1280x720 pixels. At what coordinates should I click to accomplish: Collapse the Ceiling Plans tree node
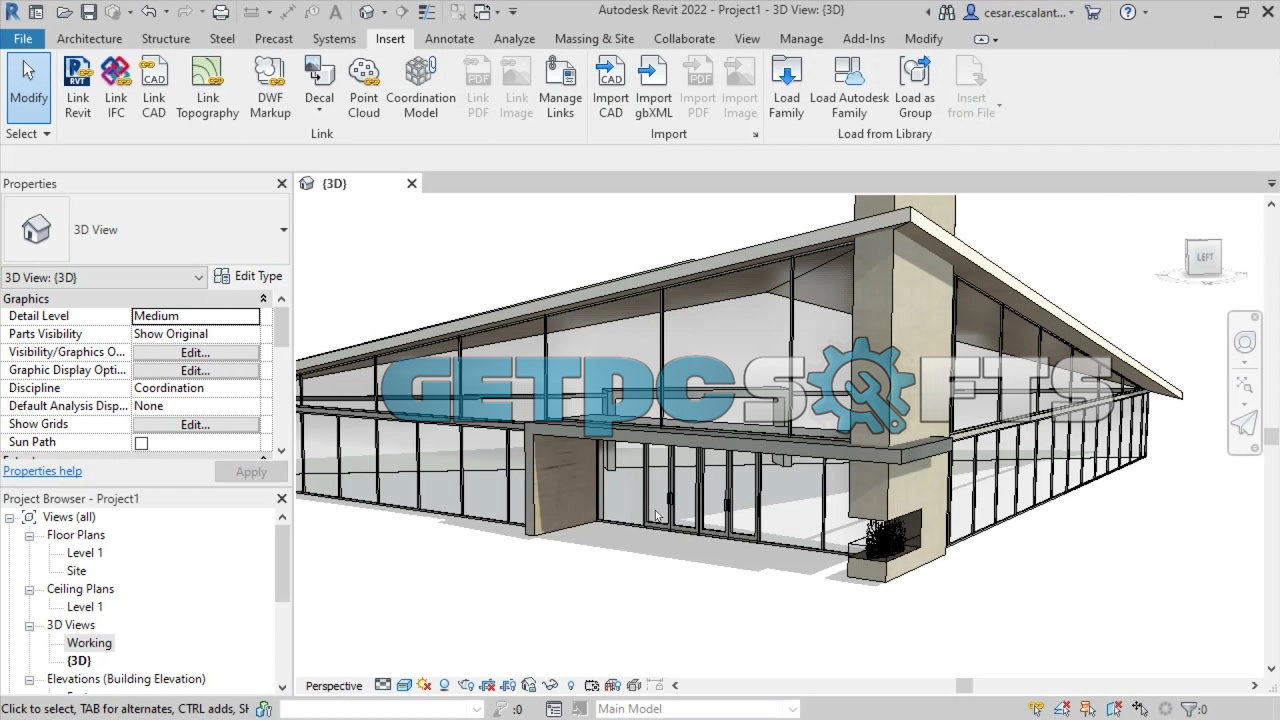click(29, 589)
